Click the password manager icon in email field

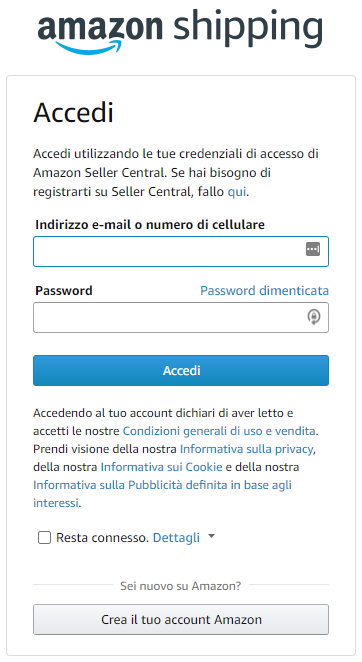point(313,249)
